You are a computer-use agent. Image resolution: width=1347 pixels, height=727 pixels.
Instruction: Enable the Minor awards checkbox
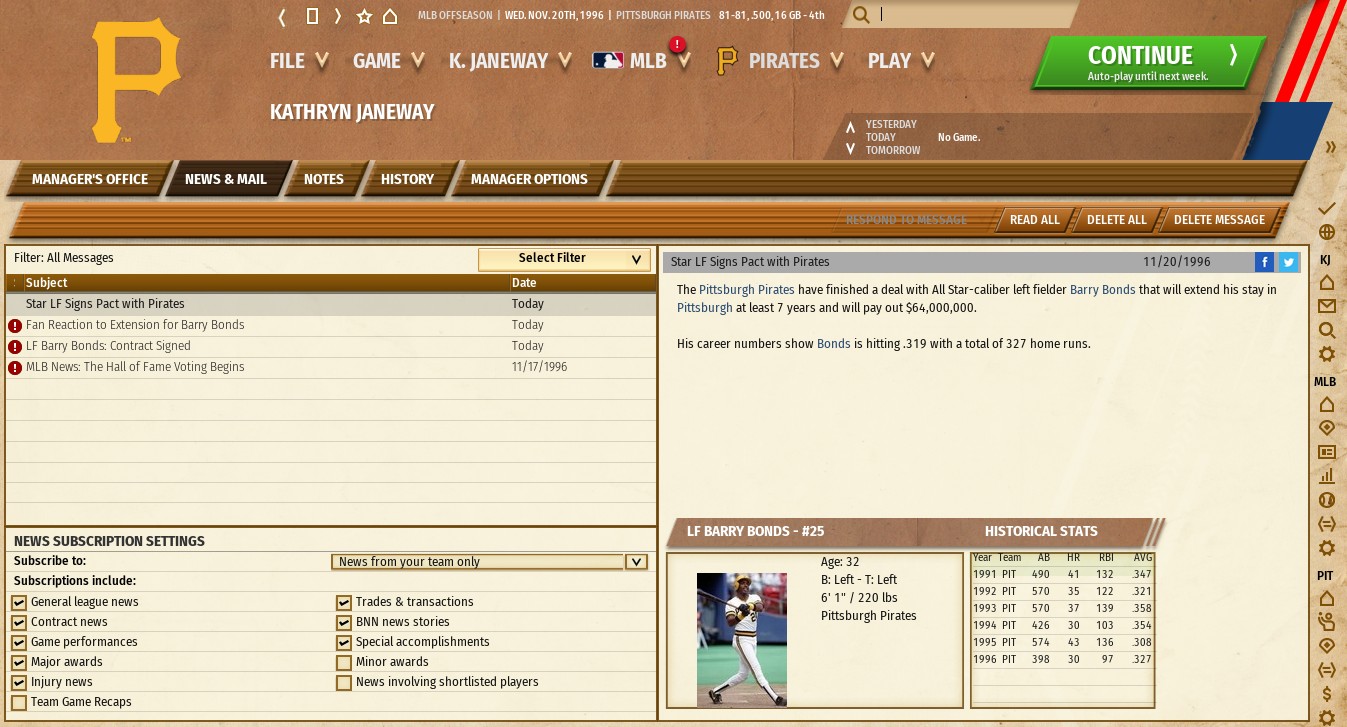[344, 662]
